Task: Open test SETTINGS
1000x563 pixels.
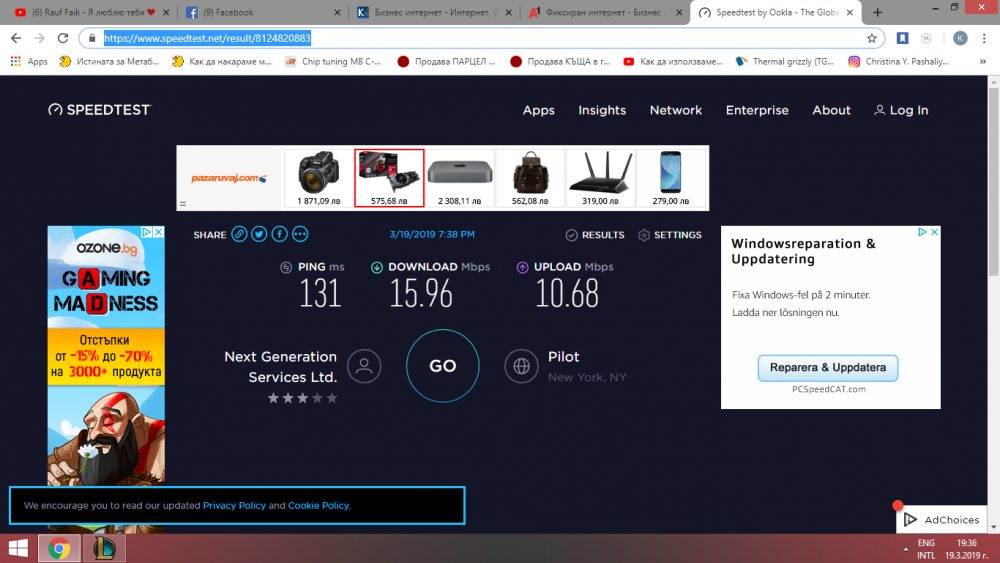Action: tap(670, 235)
